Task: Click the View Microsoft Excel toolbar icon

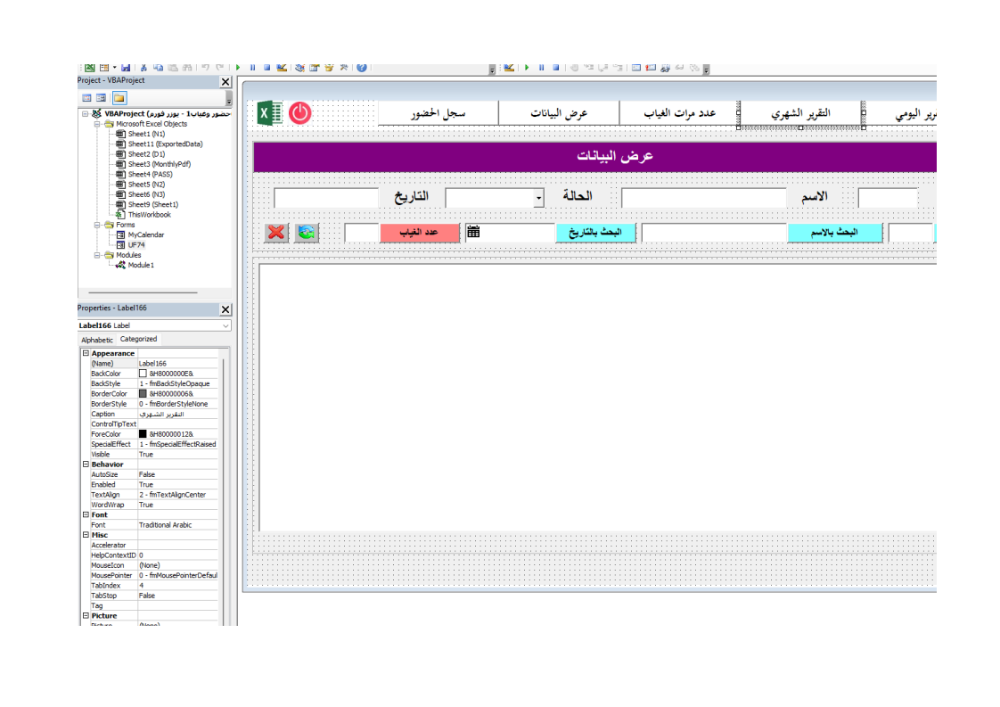Action: pyautogui.click(x=90, y=68)
